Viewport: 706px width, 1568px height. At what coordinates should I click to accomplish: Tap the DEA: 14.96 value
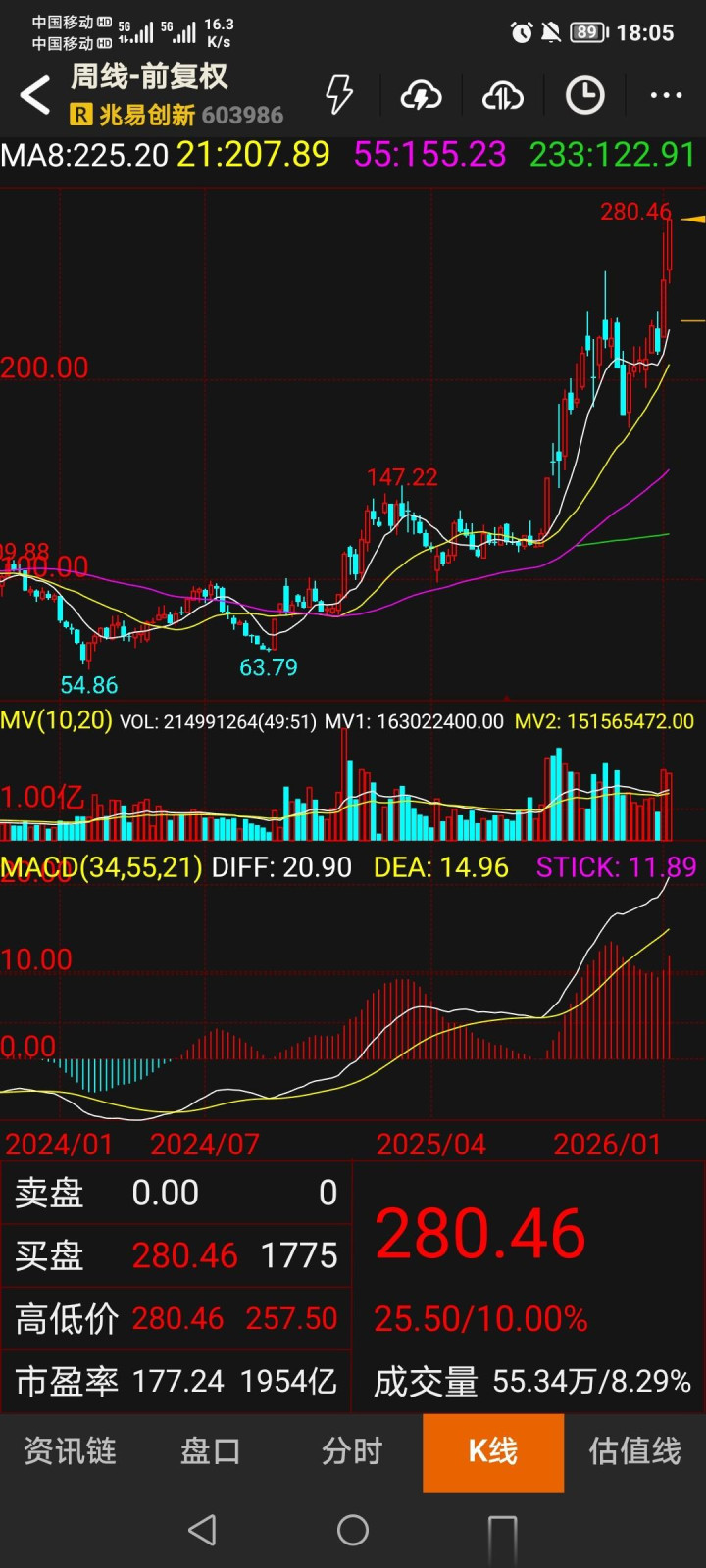pyautogui.click(x=441, y=867)
